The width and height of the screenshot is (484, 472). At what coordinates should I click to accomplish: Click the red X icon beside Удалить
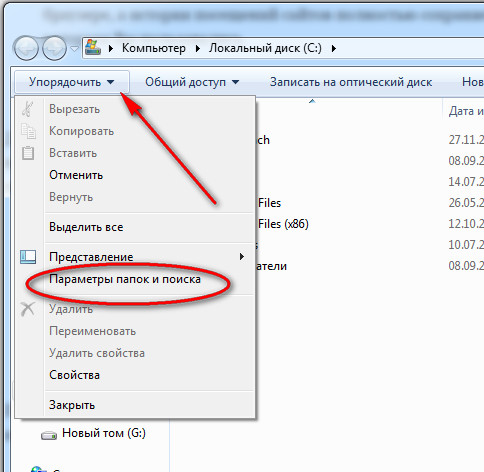(28, 309)
